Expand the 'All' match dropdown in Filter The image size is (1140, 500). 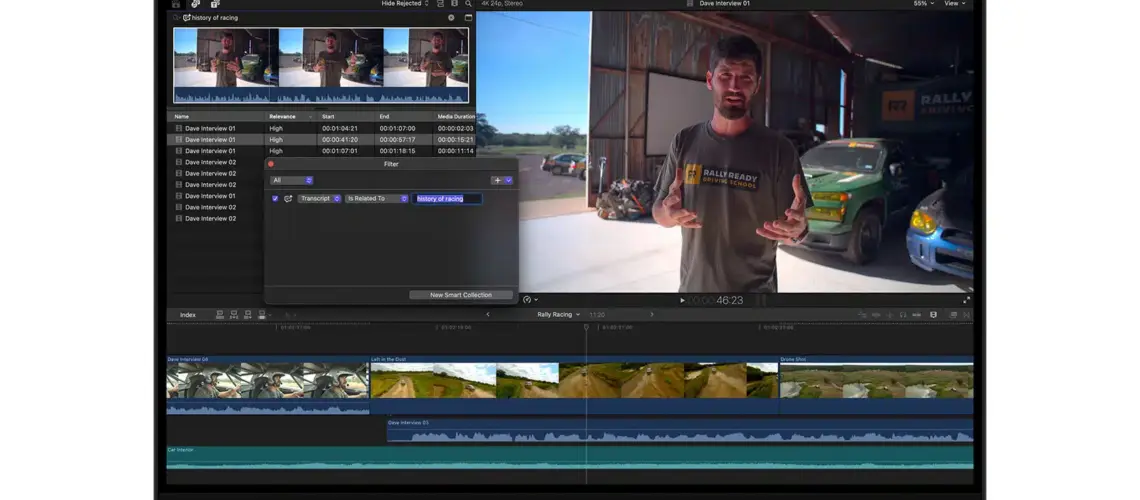(292, 180)
